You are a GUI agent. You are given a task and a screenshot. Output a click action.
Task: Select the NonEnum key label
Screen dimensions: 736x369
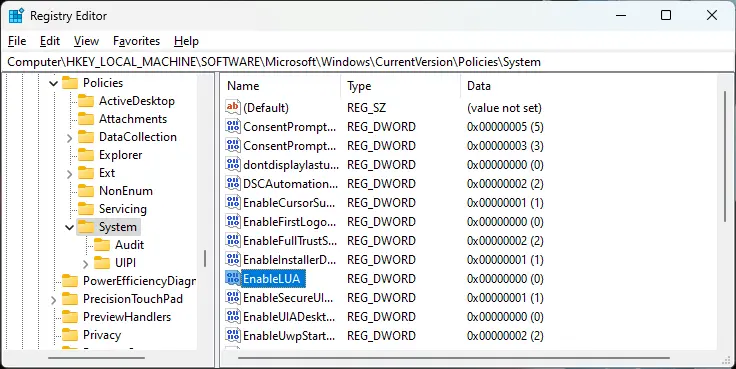click(126, 191)
